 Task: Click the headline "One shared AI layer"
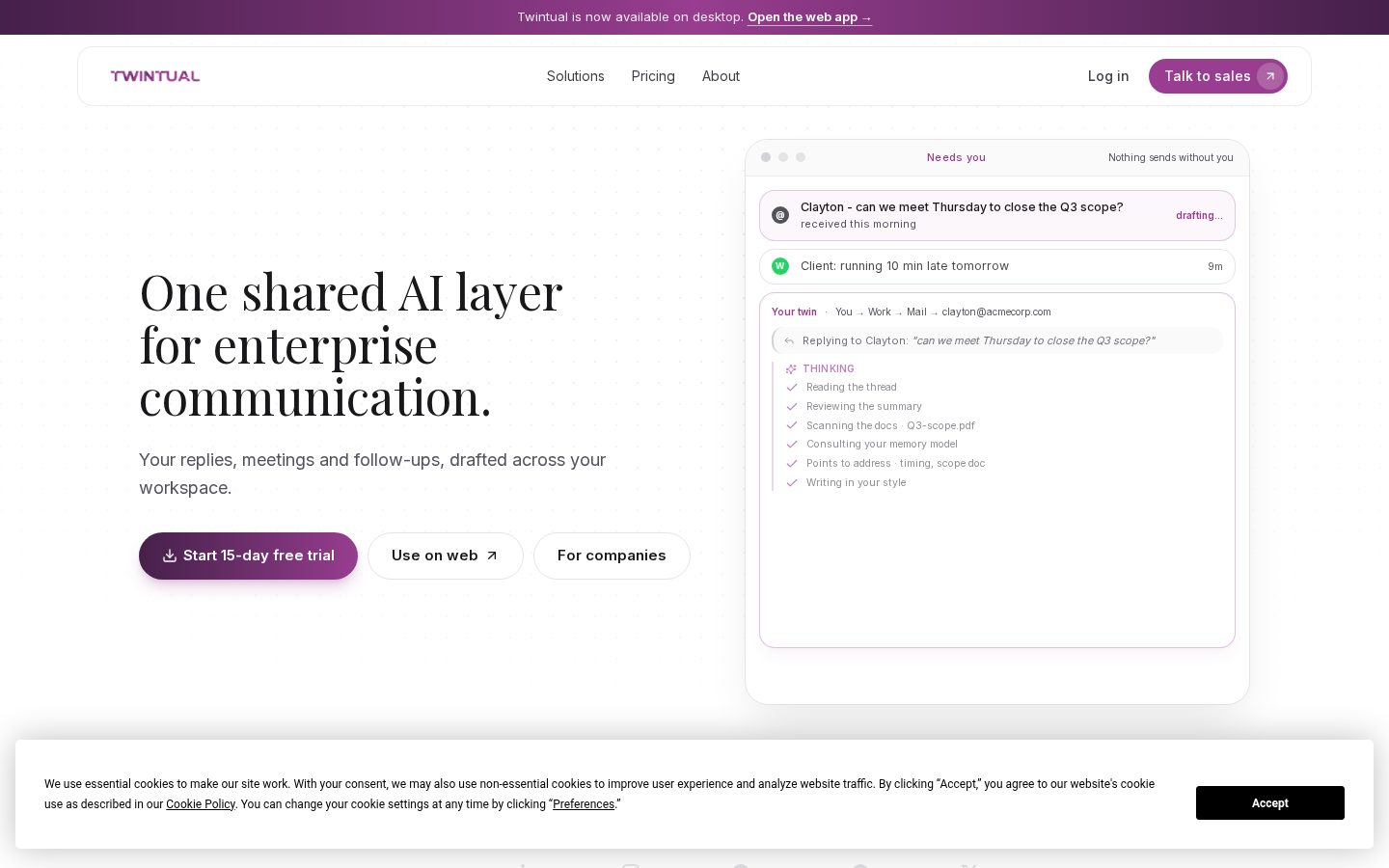pos(351,292)
